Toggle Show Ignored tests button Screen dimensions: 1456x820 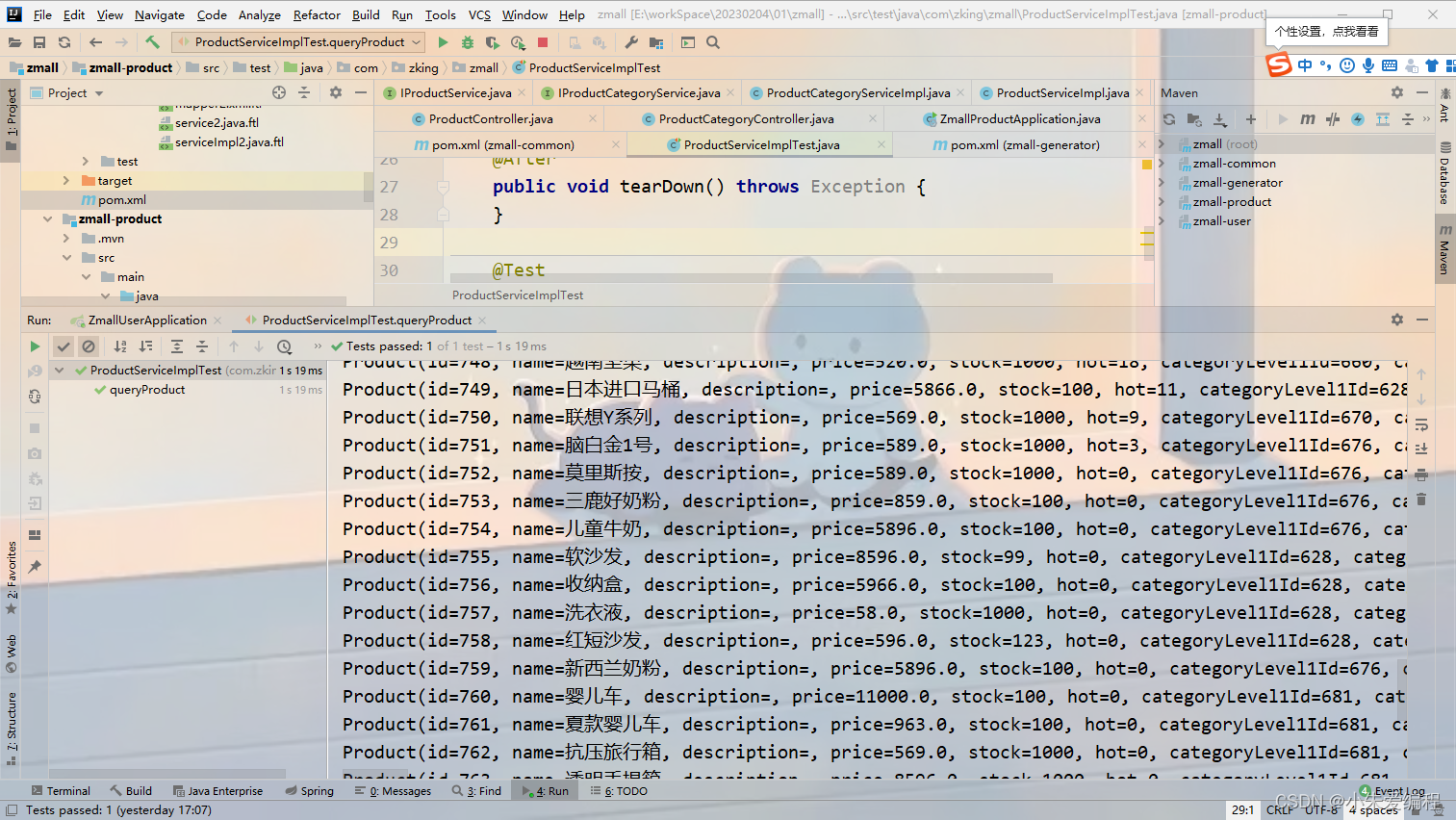point(89,346)
